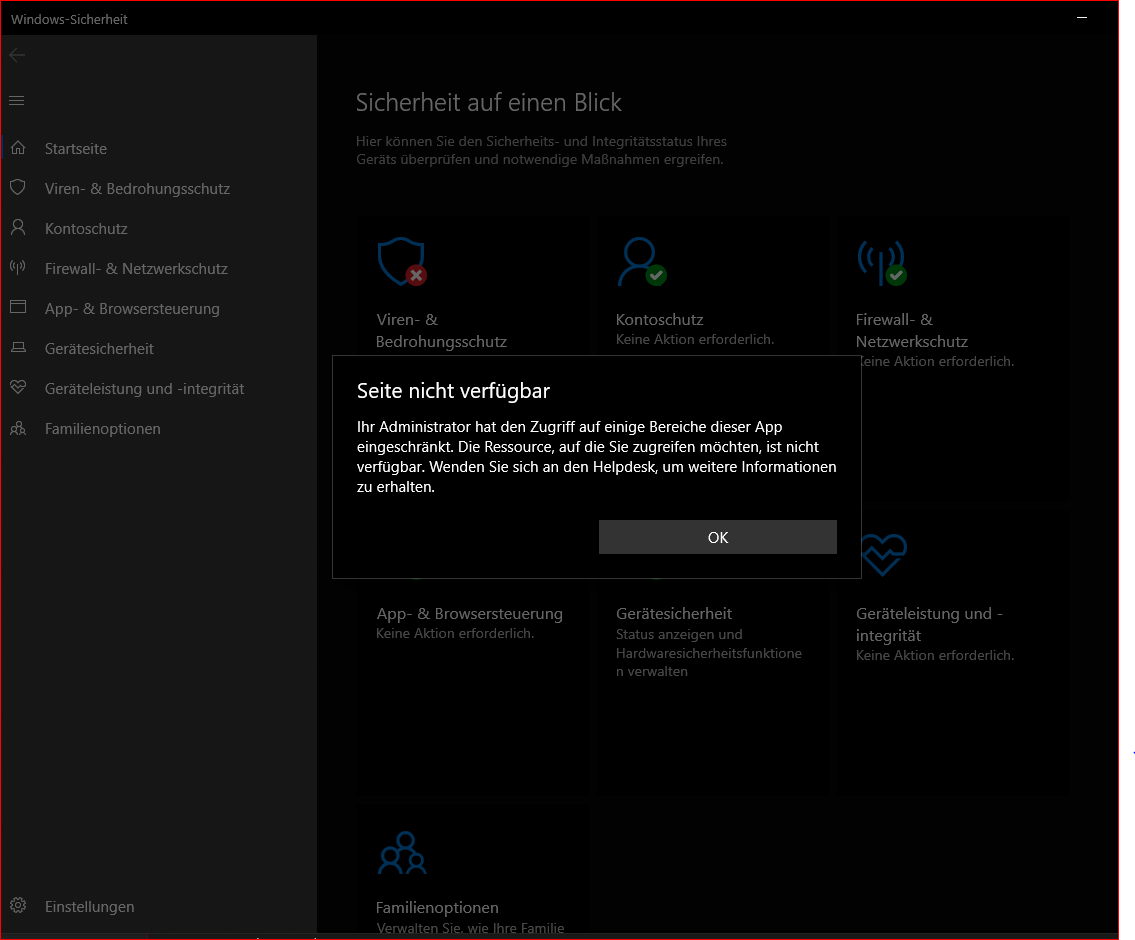Click the shield icon beside Viren- & Bedrohungsschutz

pos(18,187)
